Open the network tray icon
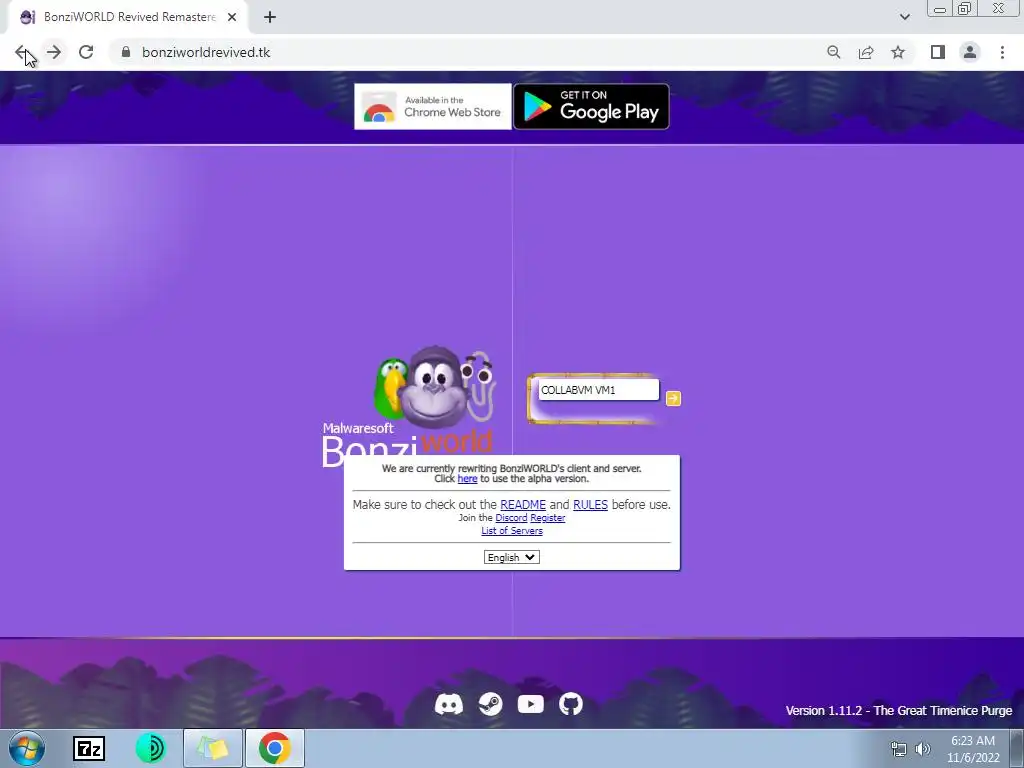 click(899, 749)
